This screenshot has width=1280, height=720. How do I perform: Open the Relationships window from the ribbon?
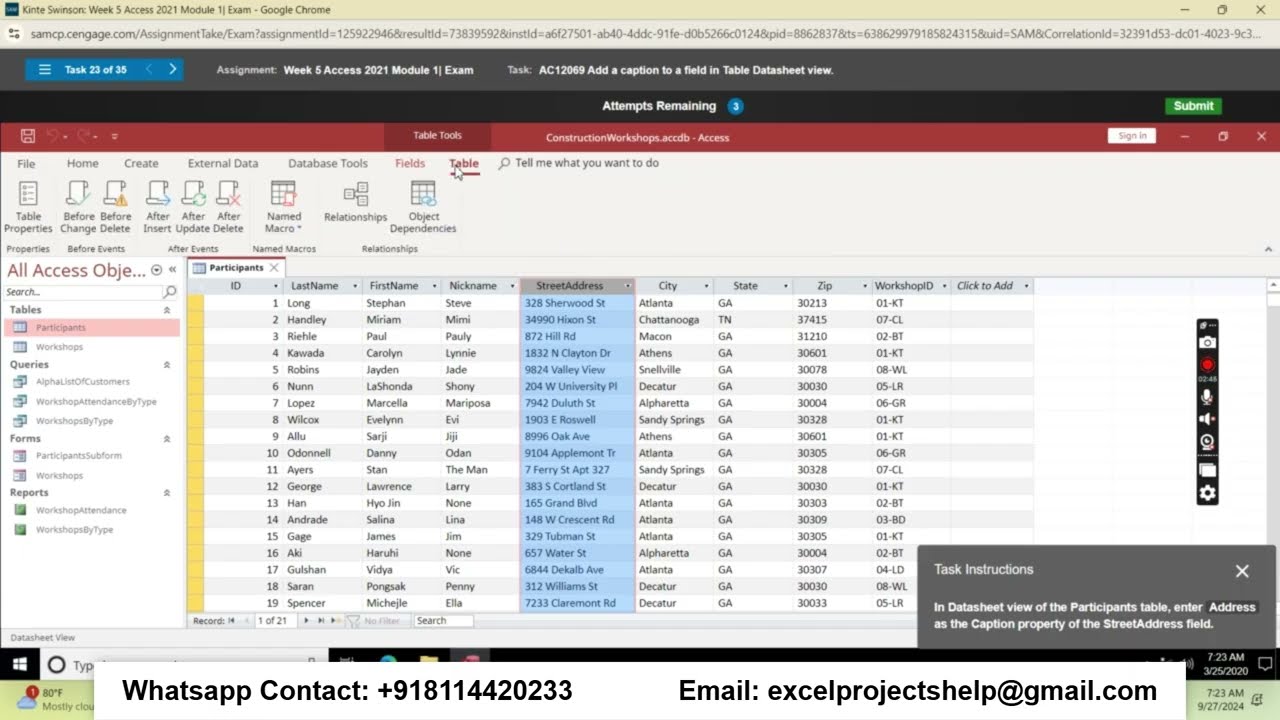coord(355,202)
